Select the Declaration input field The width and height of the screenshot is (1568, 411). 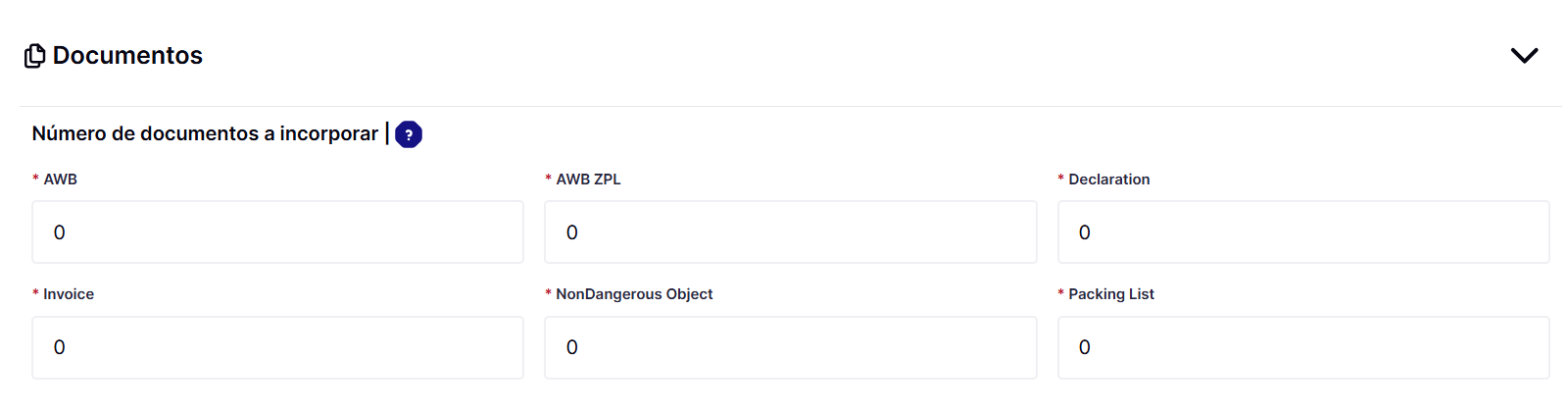pos(1303,232)
